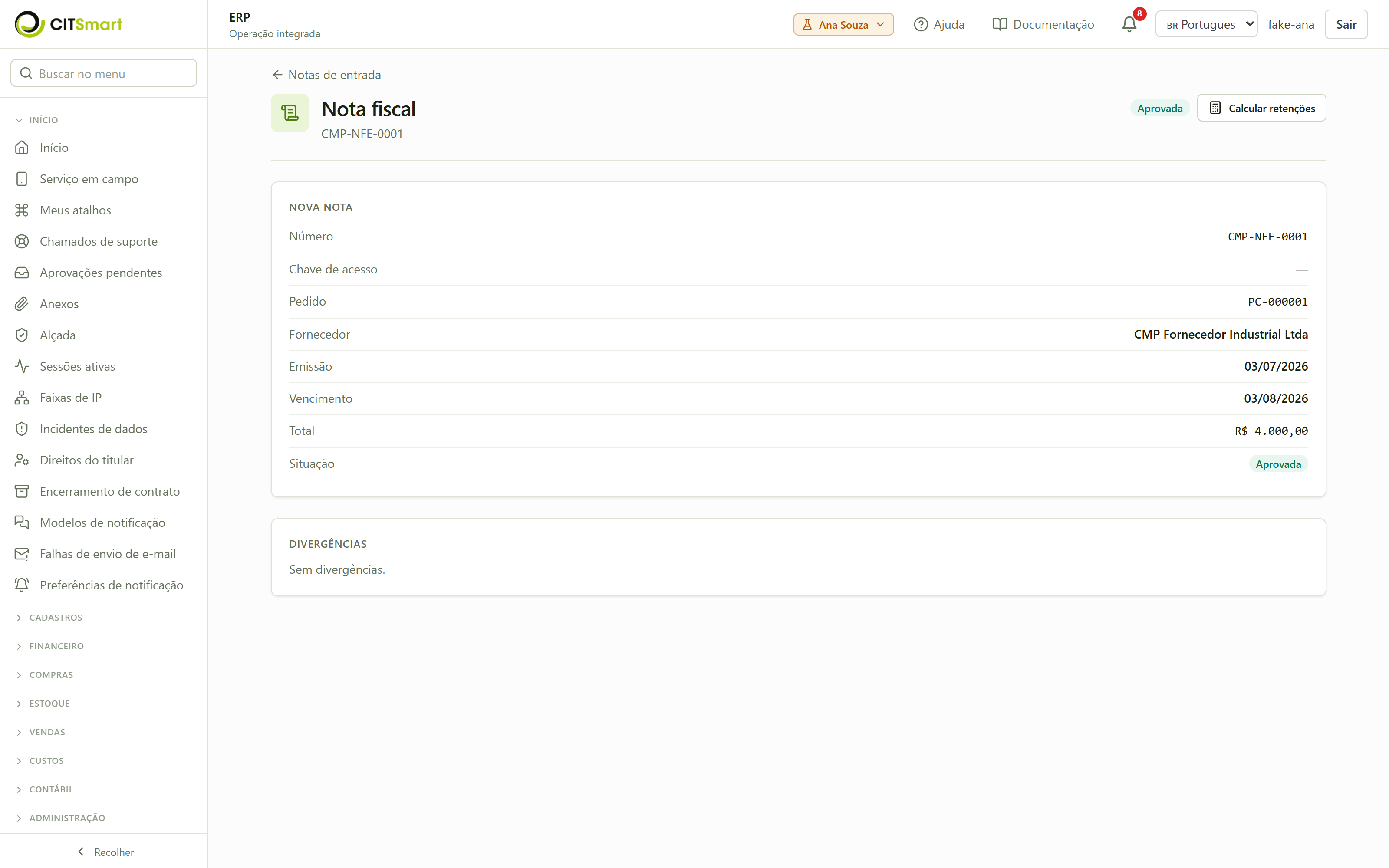Click the search magnifier icon in menu
Image resolution: width=1389 pixels, height=868 pixels.
(x=26, y=73)
